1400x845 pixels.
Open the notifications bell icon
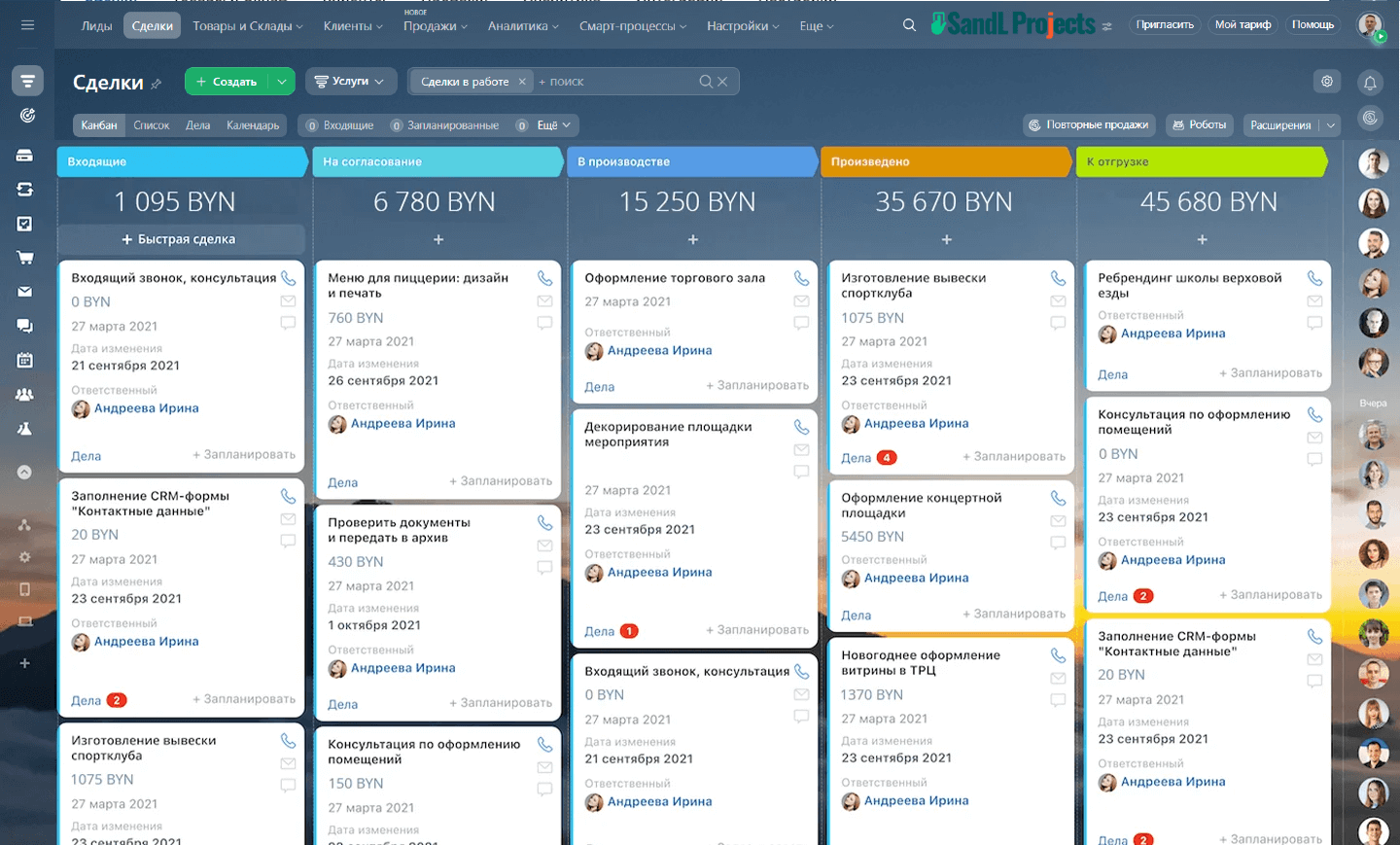tap(1370, 83)
